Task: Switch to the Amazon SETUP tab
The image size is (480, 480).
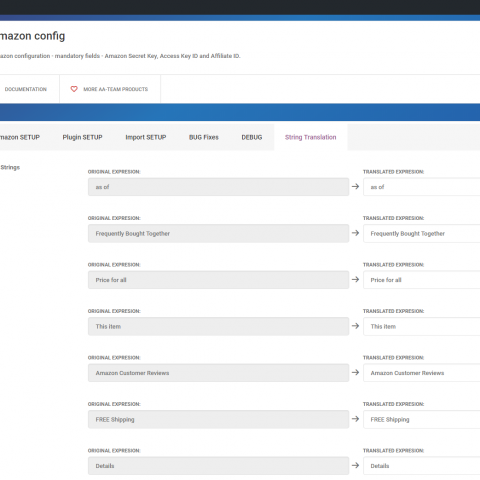Action: (x=20, y=137)
